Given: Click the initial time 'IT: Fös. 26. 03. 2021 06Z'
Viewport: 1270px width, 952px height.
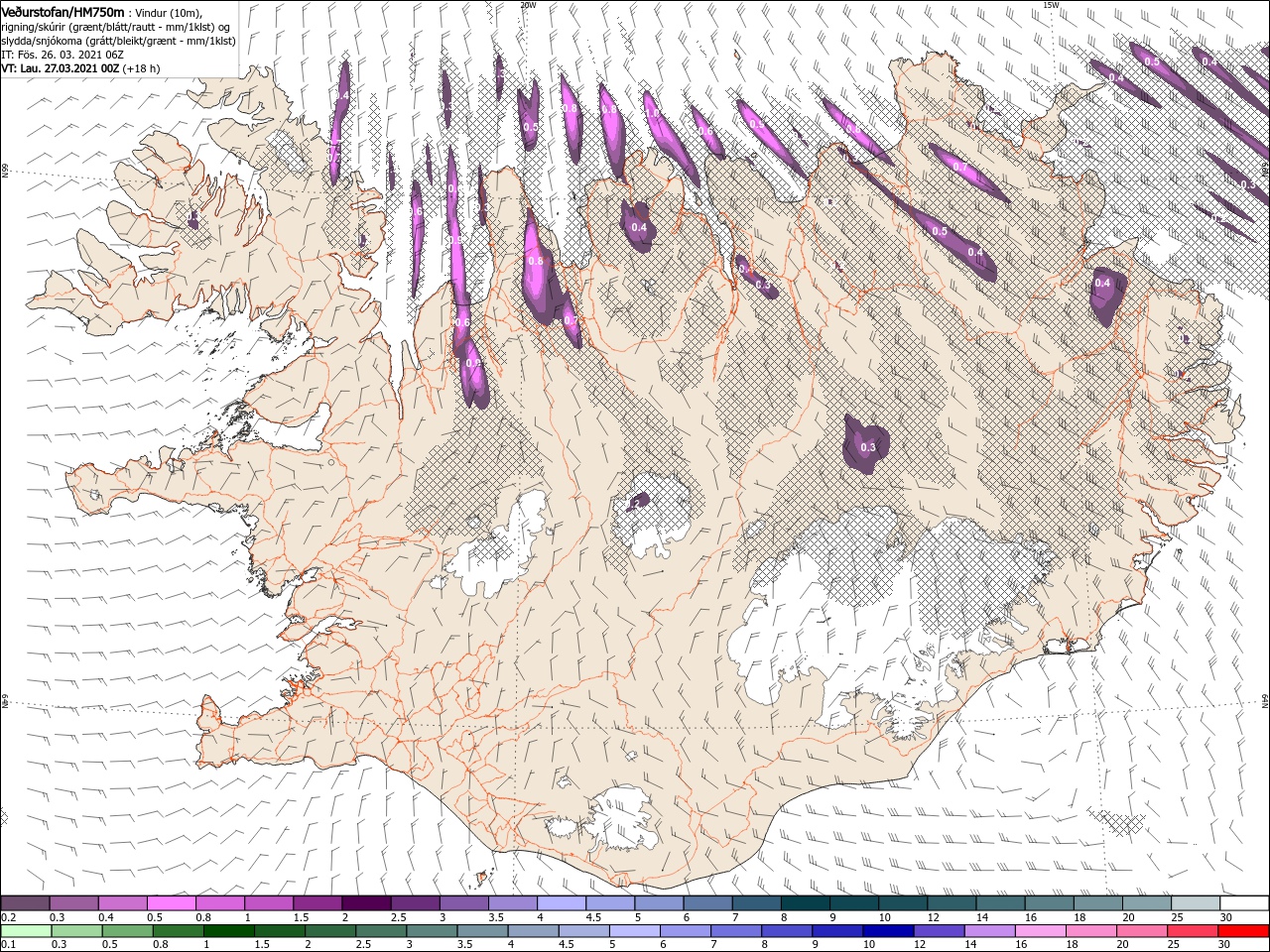Looking at the screenshot, I should point(62,55).
